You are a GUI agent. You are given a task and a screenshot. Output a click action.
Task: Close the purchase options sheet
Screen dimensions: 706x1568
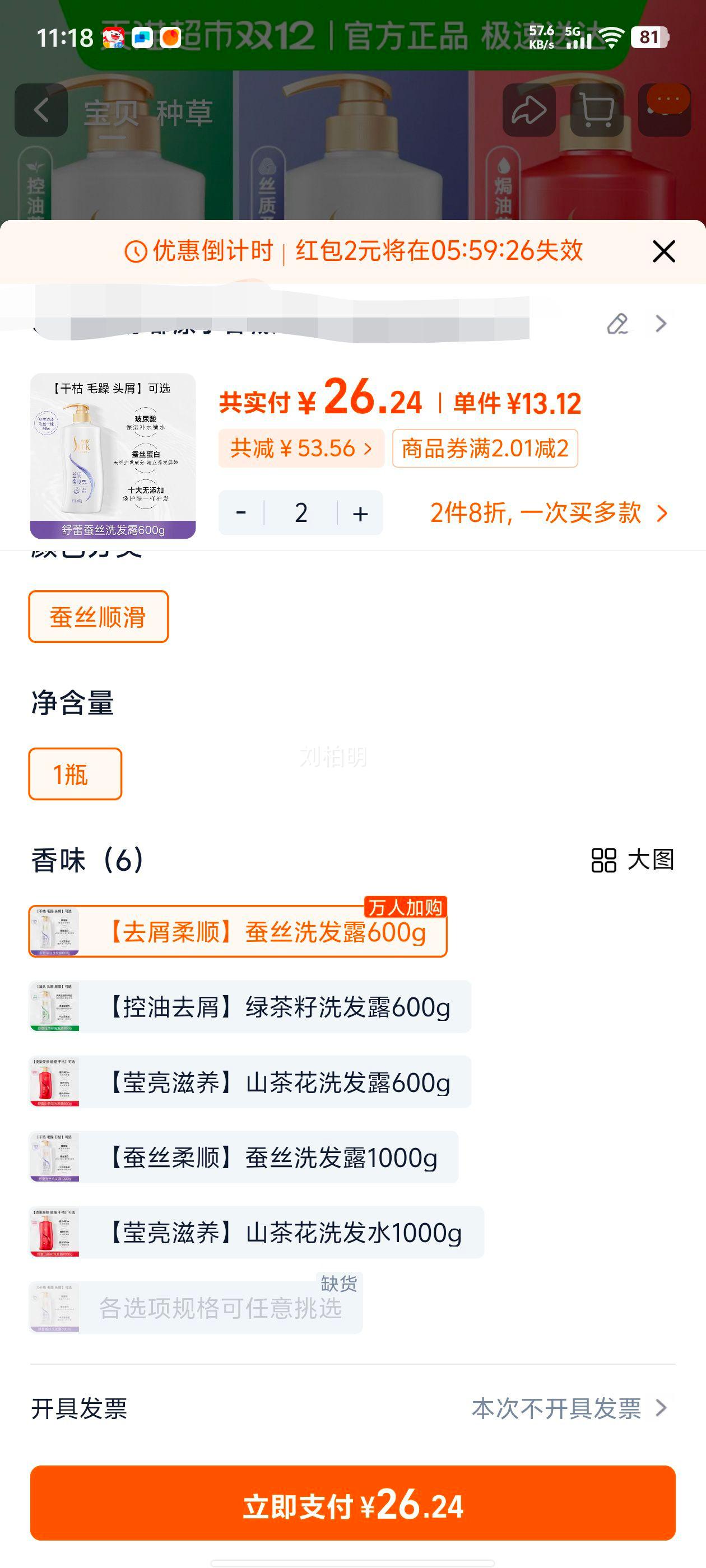tap(663, 251)
